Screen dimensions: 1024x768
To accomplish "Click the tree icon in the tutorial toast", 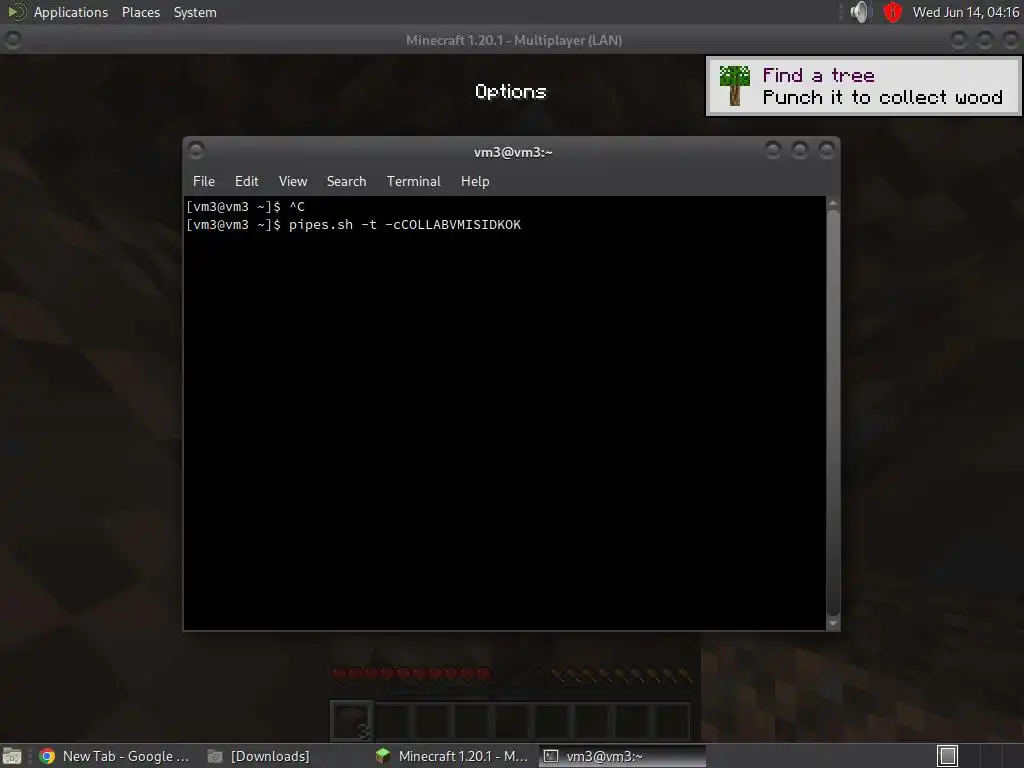I will point(734,86).
